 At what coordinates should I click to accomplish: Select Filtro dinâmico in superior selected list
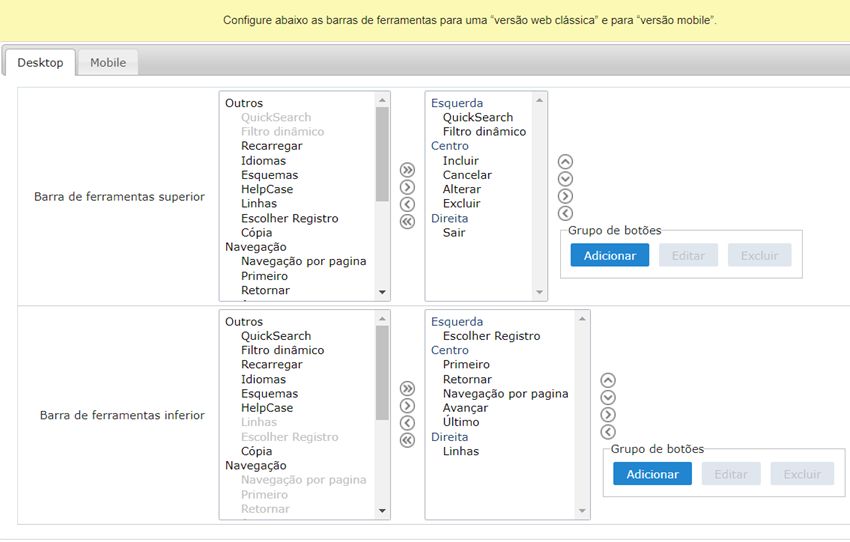[x=484, y=131]
